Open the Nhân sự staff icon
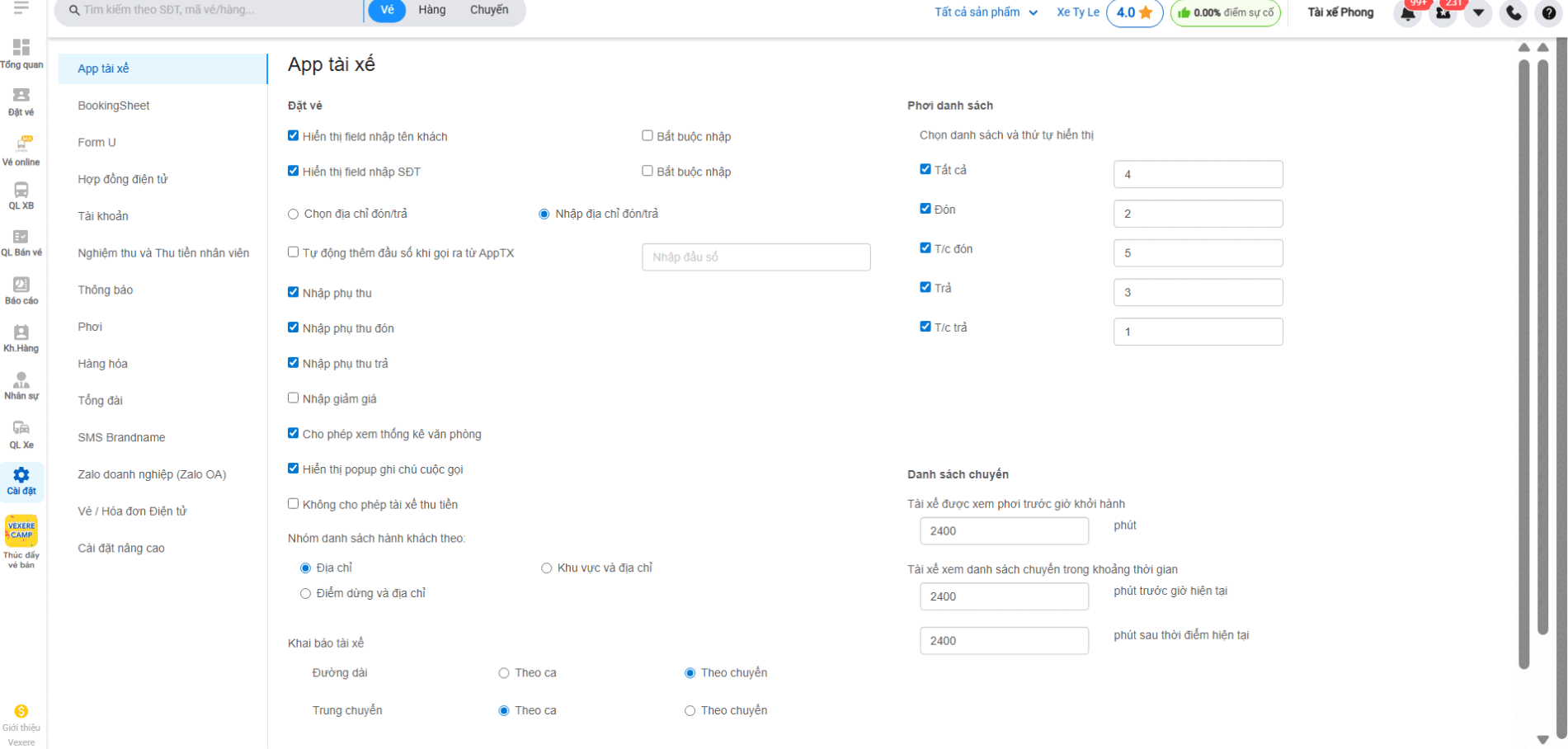Screen dimensions: 1568x749 21,385
